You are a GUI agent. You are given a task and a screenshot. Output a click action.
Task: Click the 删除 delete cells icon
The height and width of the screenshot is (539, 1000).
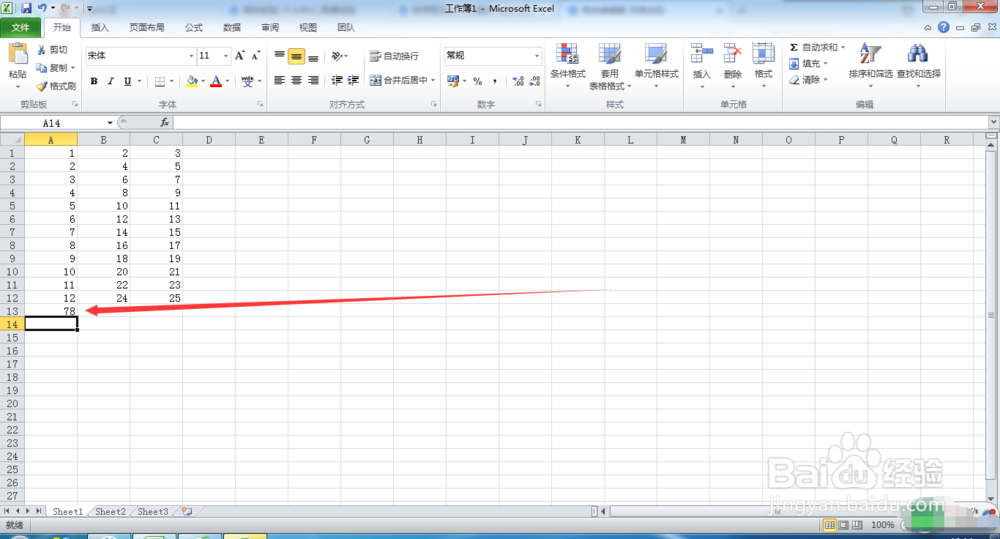tap(732, 54)
